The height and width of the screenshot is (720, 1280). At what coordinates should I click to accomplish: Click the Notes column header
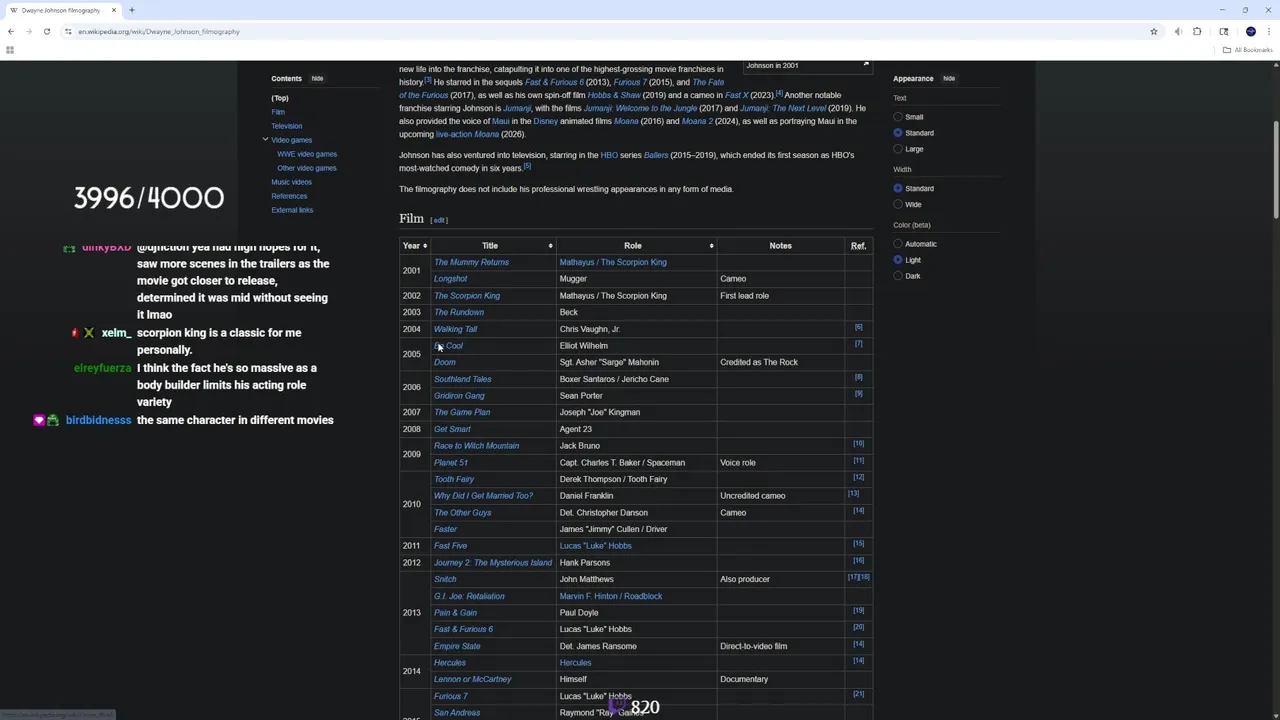pyautogui.click(x=780, y=245)
